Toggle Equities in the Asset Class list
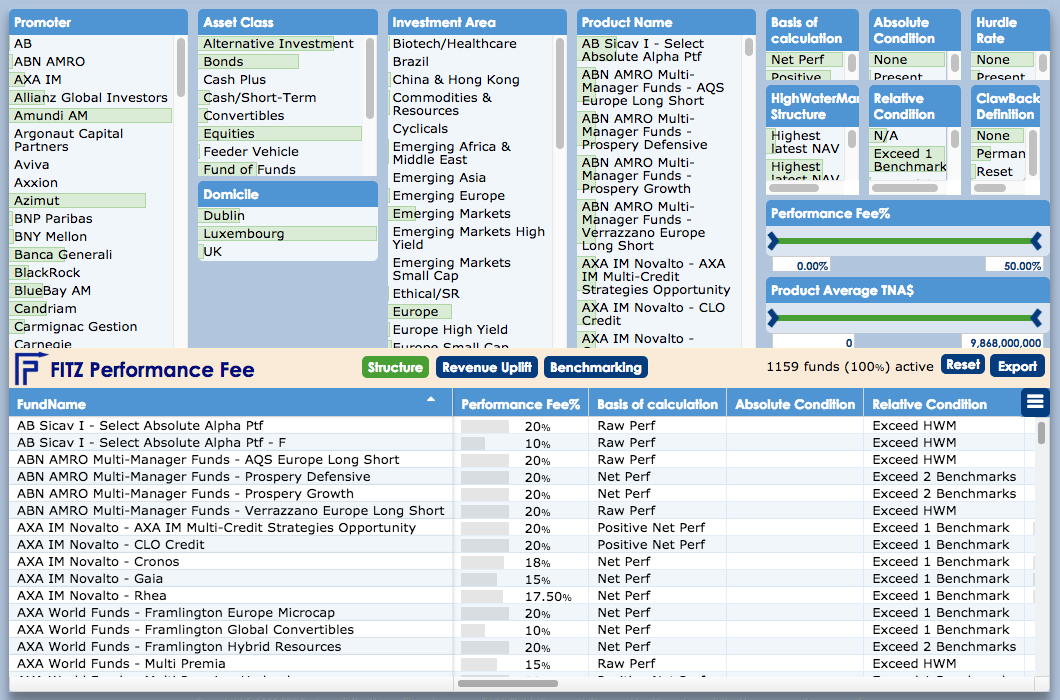The height and width of the screenshot is (700, 1060). point(229,134)
